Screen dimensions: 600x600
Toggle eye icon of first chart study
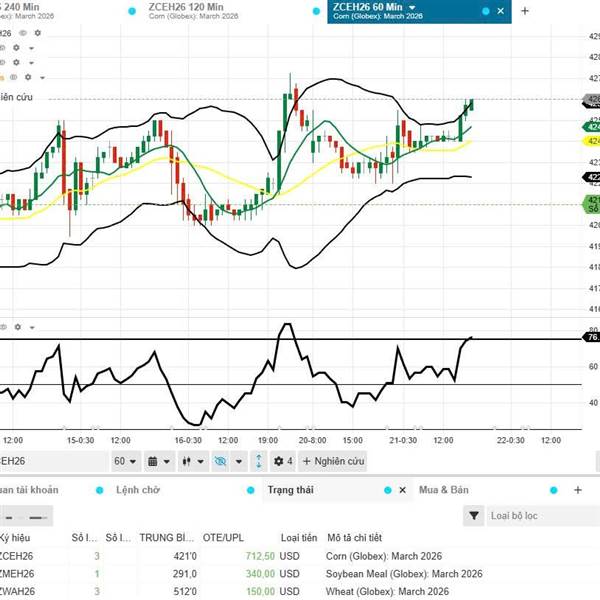click(x=22, y=33)
